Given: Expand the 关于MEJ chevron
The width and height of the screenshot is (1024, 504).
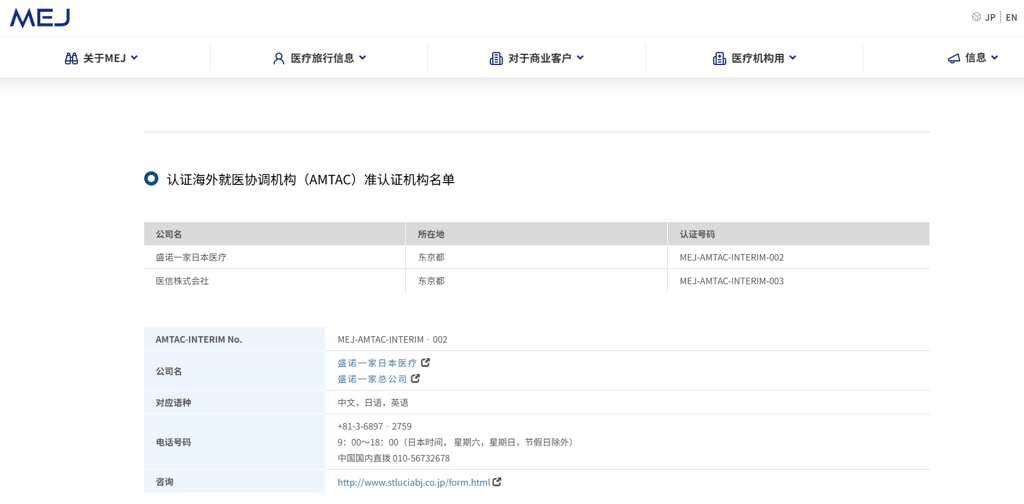Looking at the screenshot, I should point(135,57).
